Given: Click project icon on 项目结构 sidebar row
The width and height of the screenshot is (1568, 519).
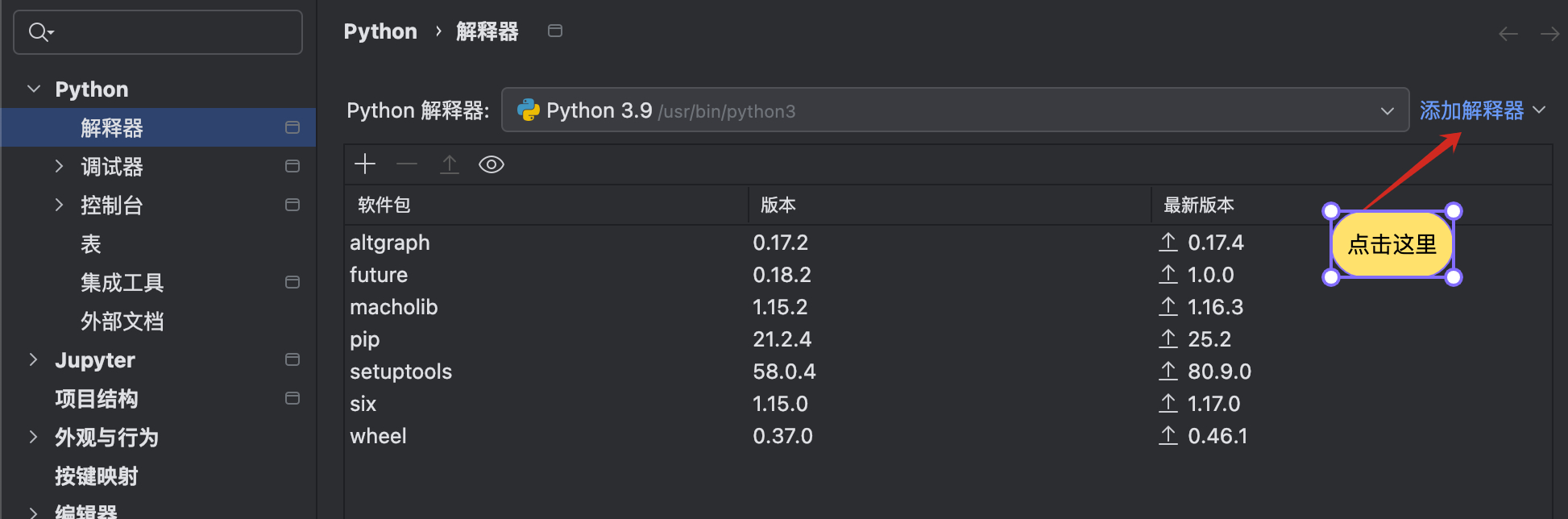Looking at the screenshot, I should coord(292,398).
